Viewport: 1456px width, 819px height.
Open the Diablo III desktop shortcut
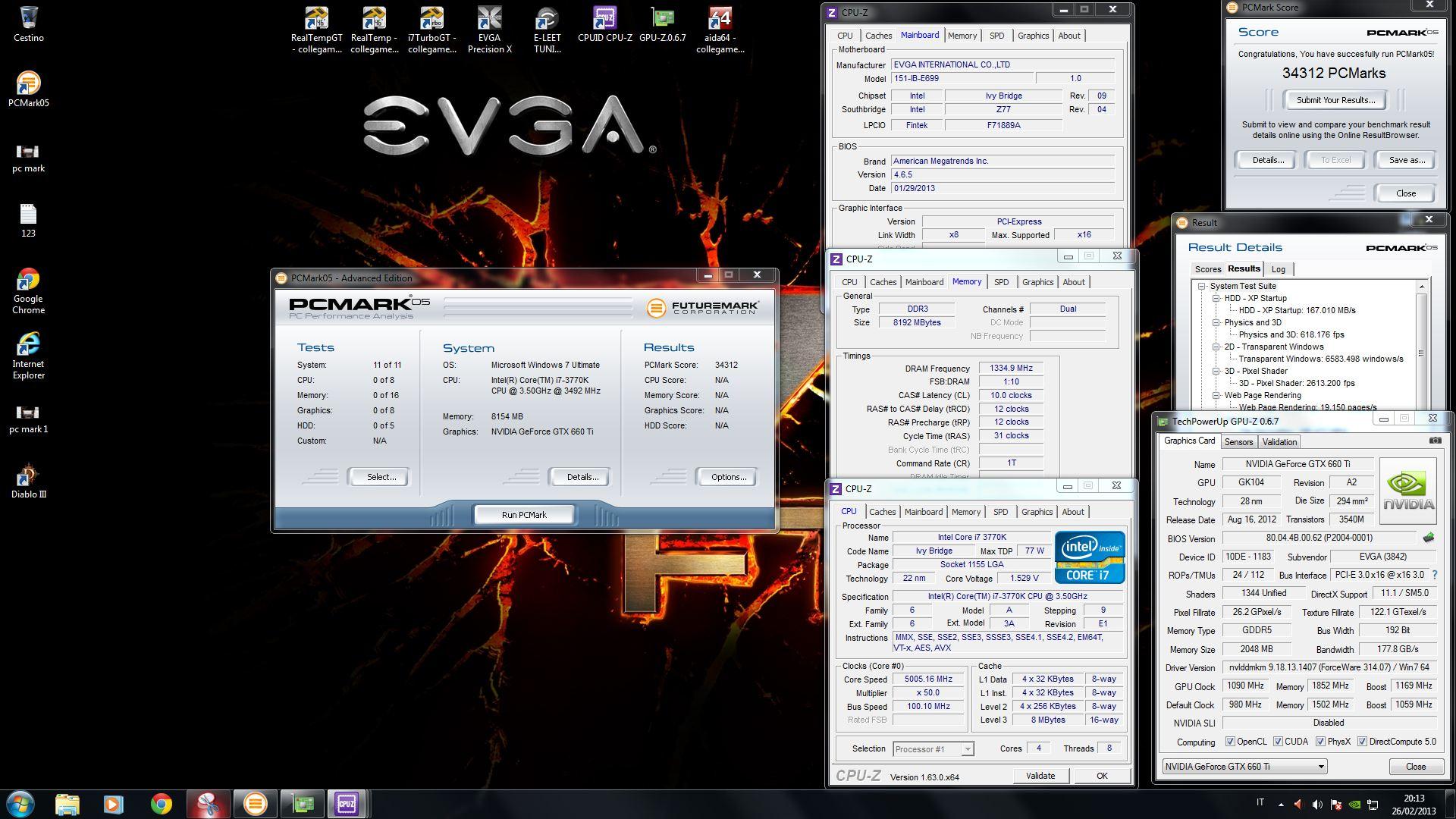(x=29, y=482)
